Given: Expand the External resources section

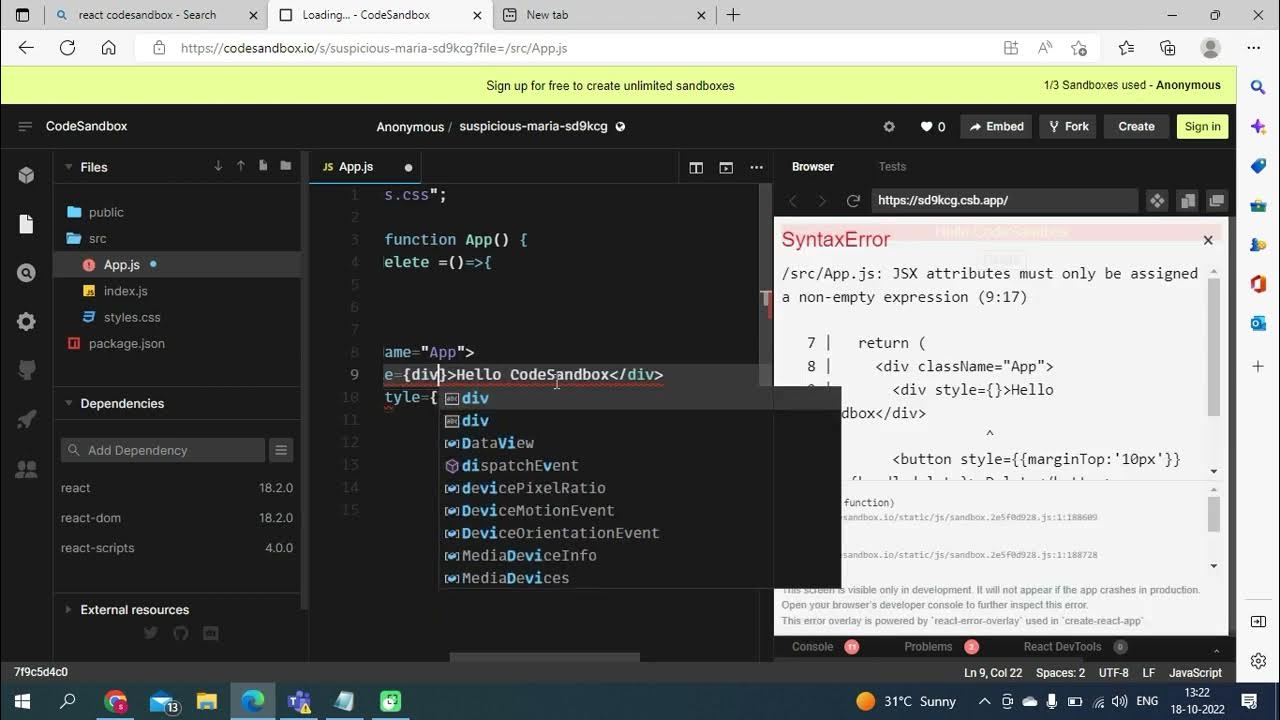Looking at the screenshot, I should click(69, 609).
